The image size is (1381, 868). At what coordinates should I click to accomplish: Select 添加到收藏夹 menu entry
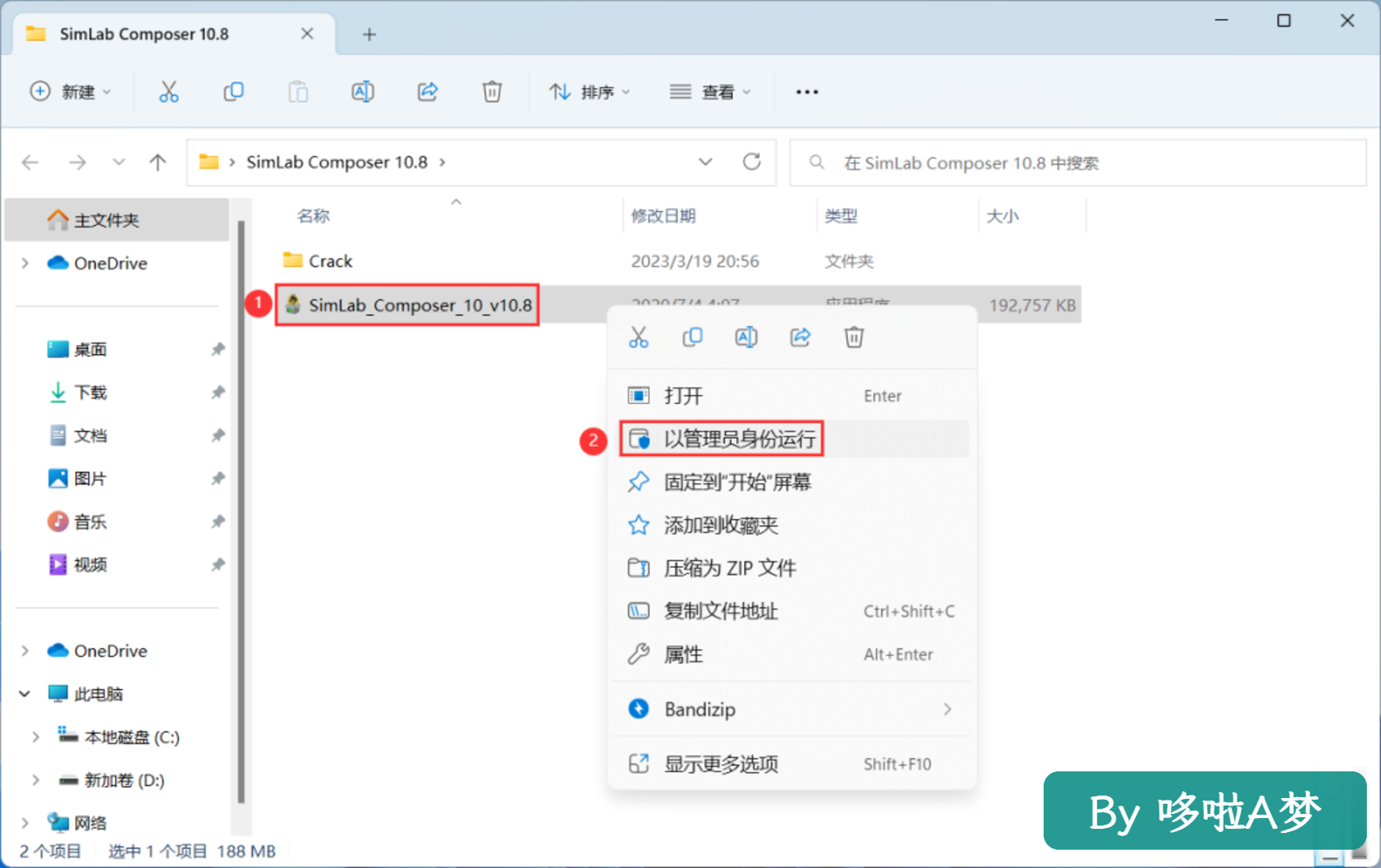pos(791,525)
